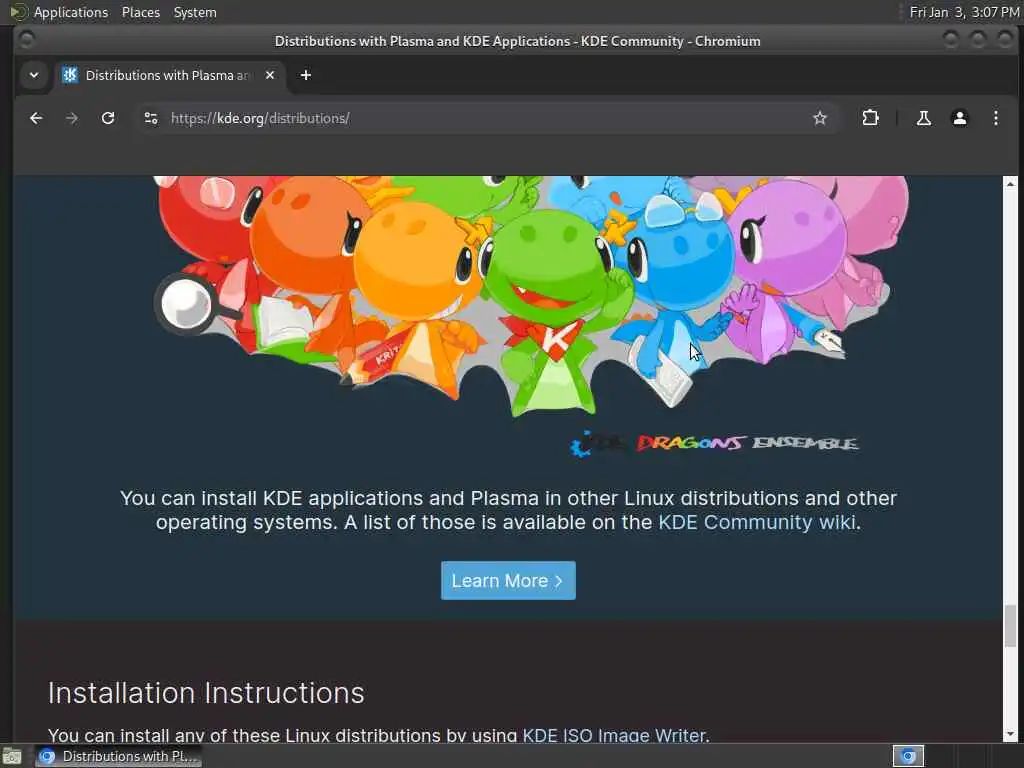Click the clock showing Fri Jan 3
The height and width of the screenshot is (768, 1024).
[965, 12]
